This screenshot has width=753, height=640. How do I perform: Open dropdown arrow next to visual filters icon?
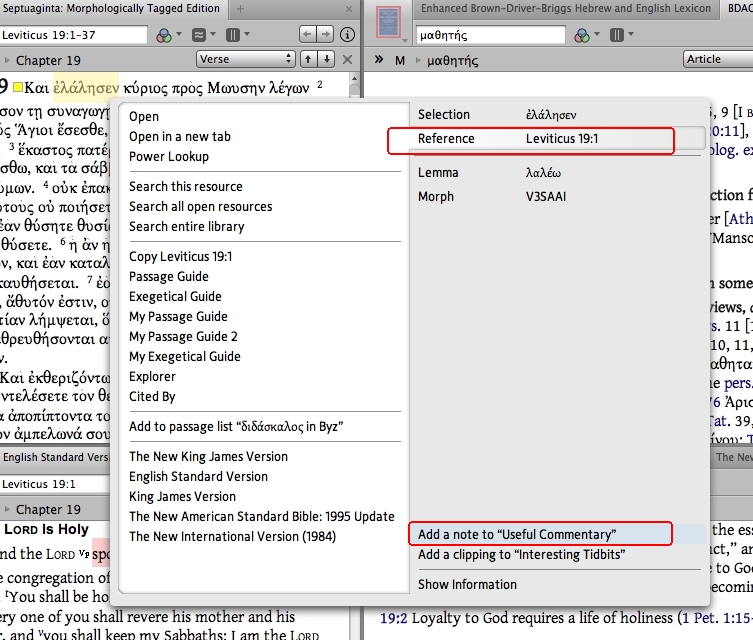click(179, 34)
